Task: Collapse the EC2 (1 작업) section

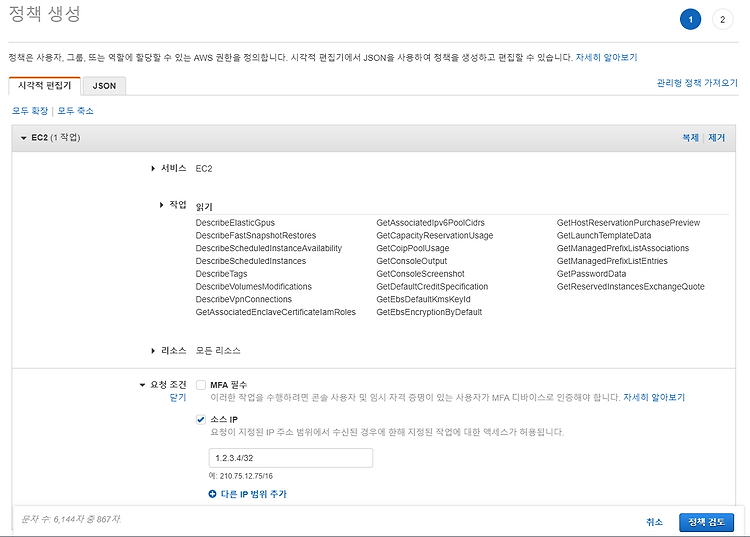Action: click(23, 138)
